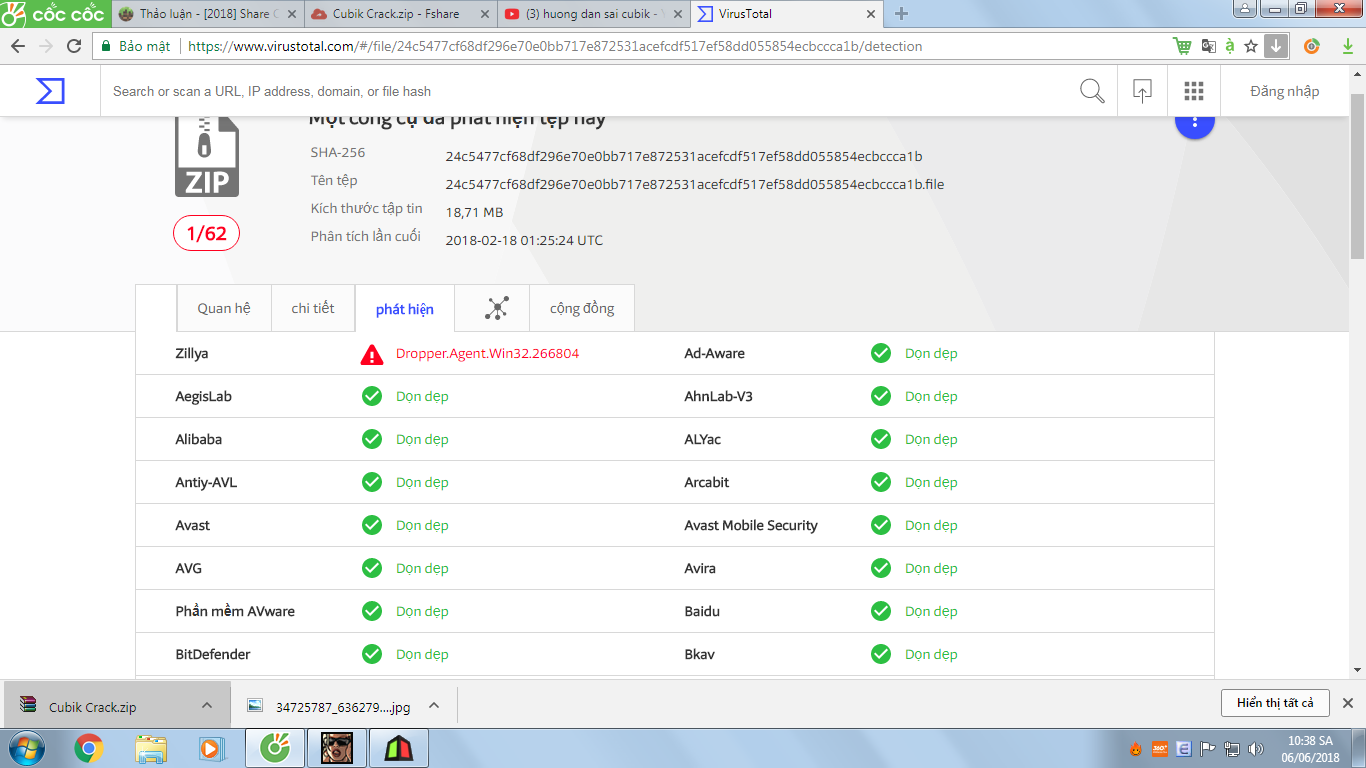Click the page vertical scrollbar thumb
The width and height of the screenshot is (1366, 768).
(1358, 178)
